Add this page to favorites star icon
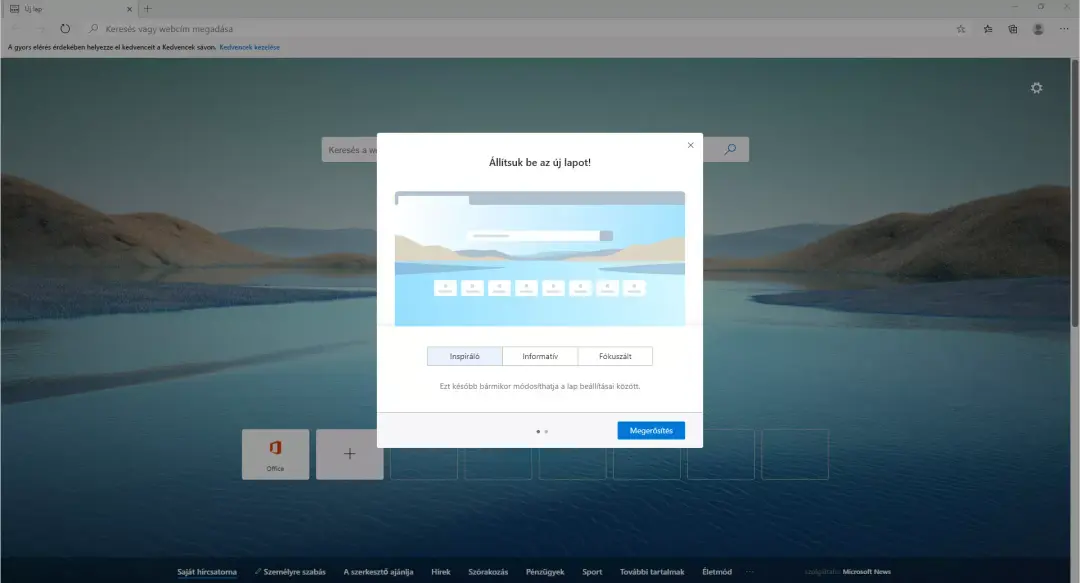This screenshot has height=583, width=1080. tap(961, 29)
